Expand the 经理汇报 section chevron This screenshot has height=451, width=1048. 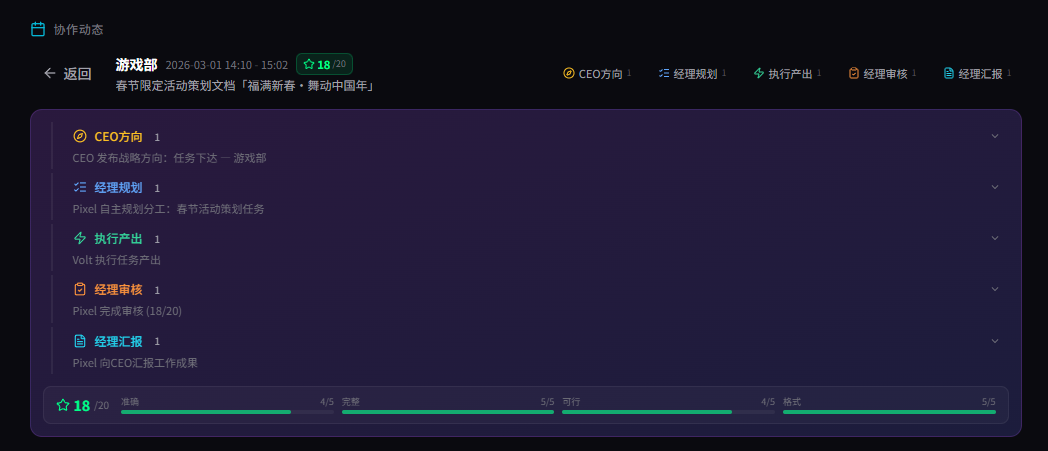pos(995,341)
